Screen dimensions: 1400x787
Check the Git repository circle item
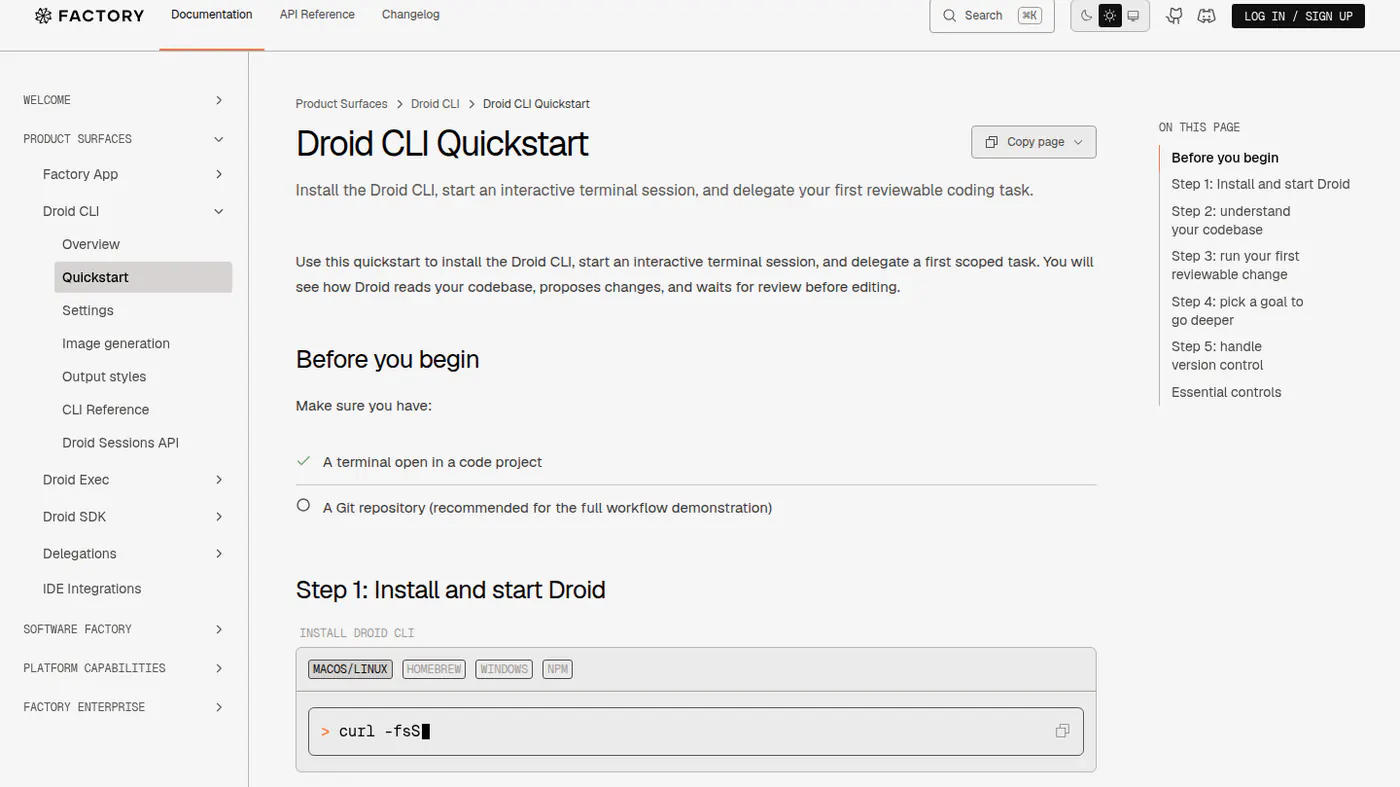303,506
